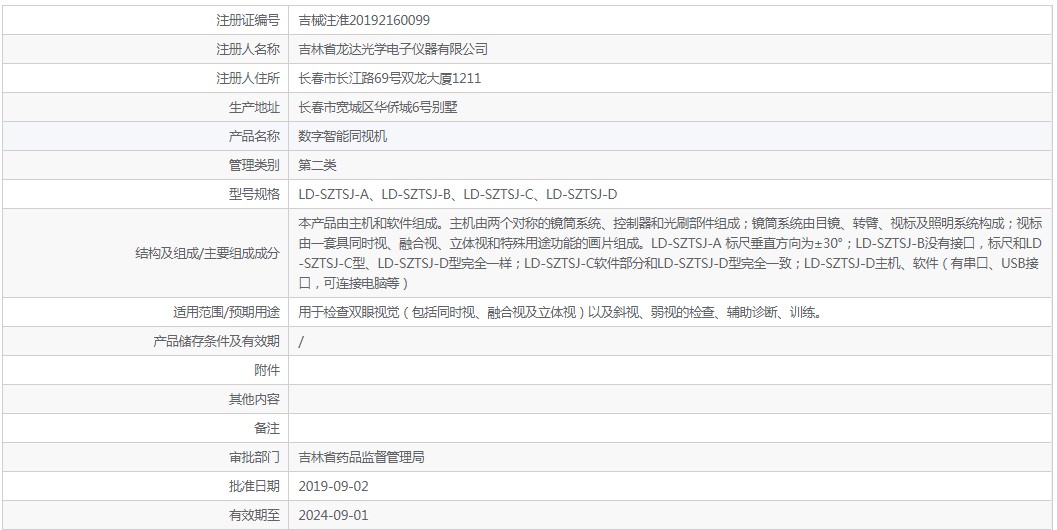Select the label 生产地址
The height and width of the screenshot is (530, 1057).
point(254,107)
